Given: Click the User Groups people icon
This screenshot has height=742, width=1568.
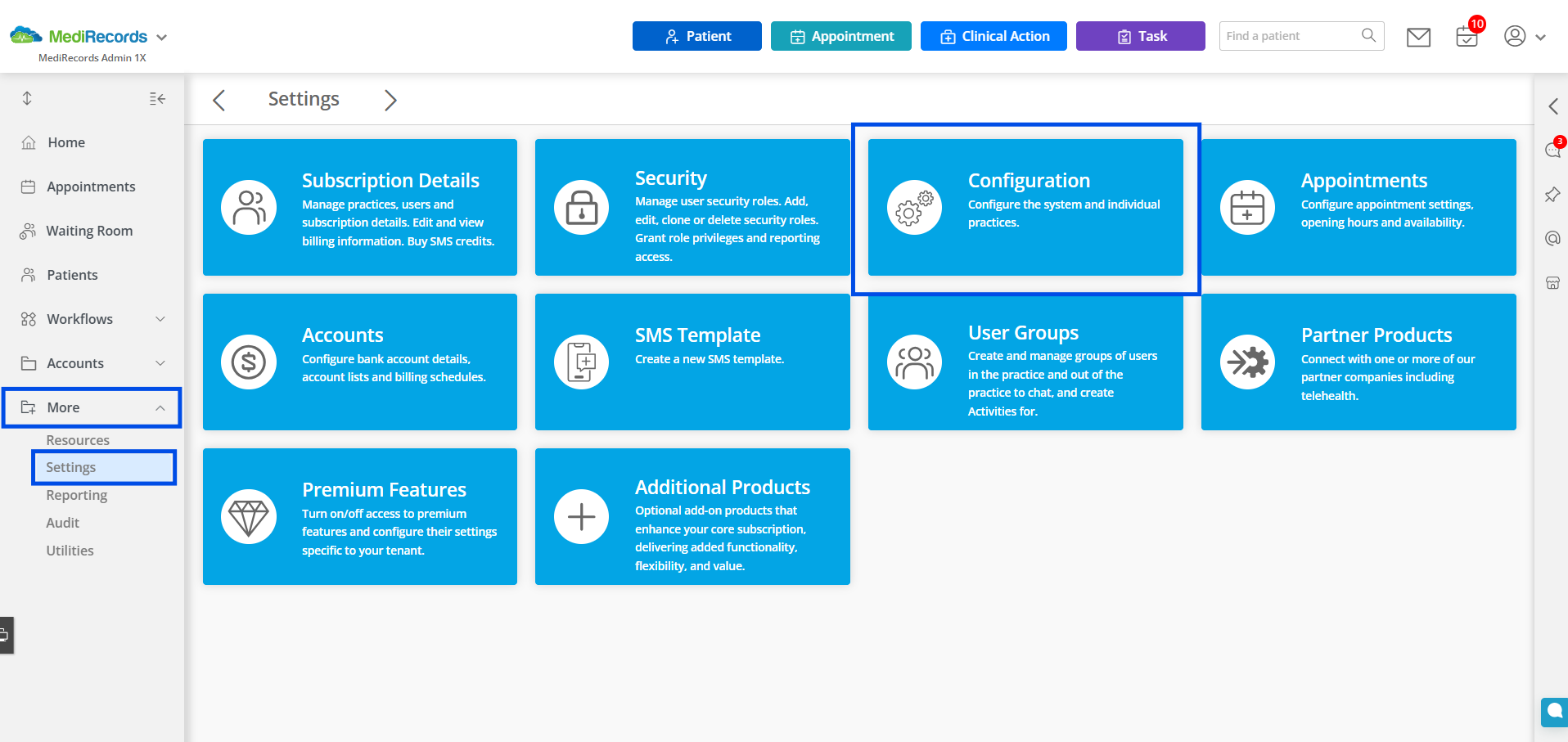Looking at the screenshot, I should click(915, 362).
